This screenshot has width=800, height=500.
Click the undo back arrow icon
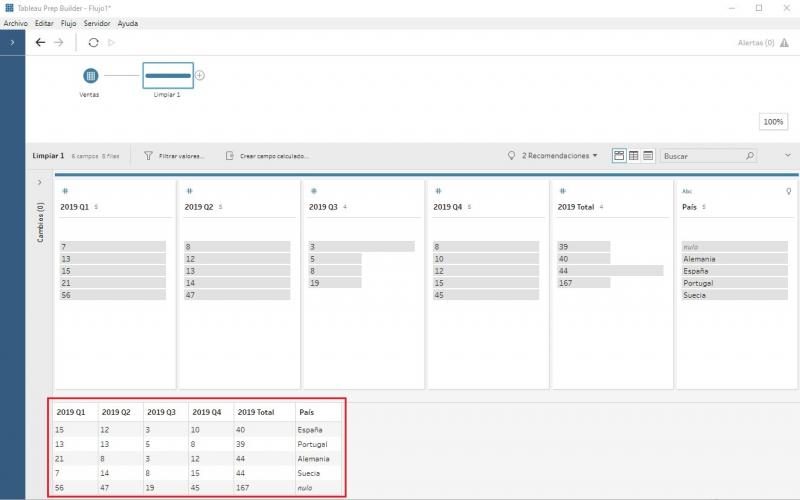click(x=40, y=43)
